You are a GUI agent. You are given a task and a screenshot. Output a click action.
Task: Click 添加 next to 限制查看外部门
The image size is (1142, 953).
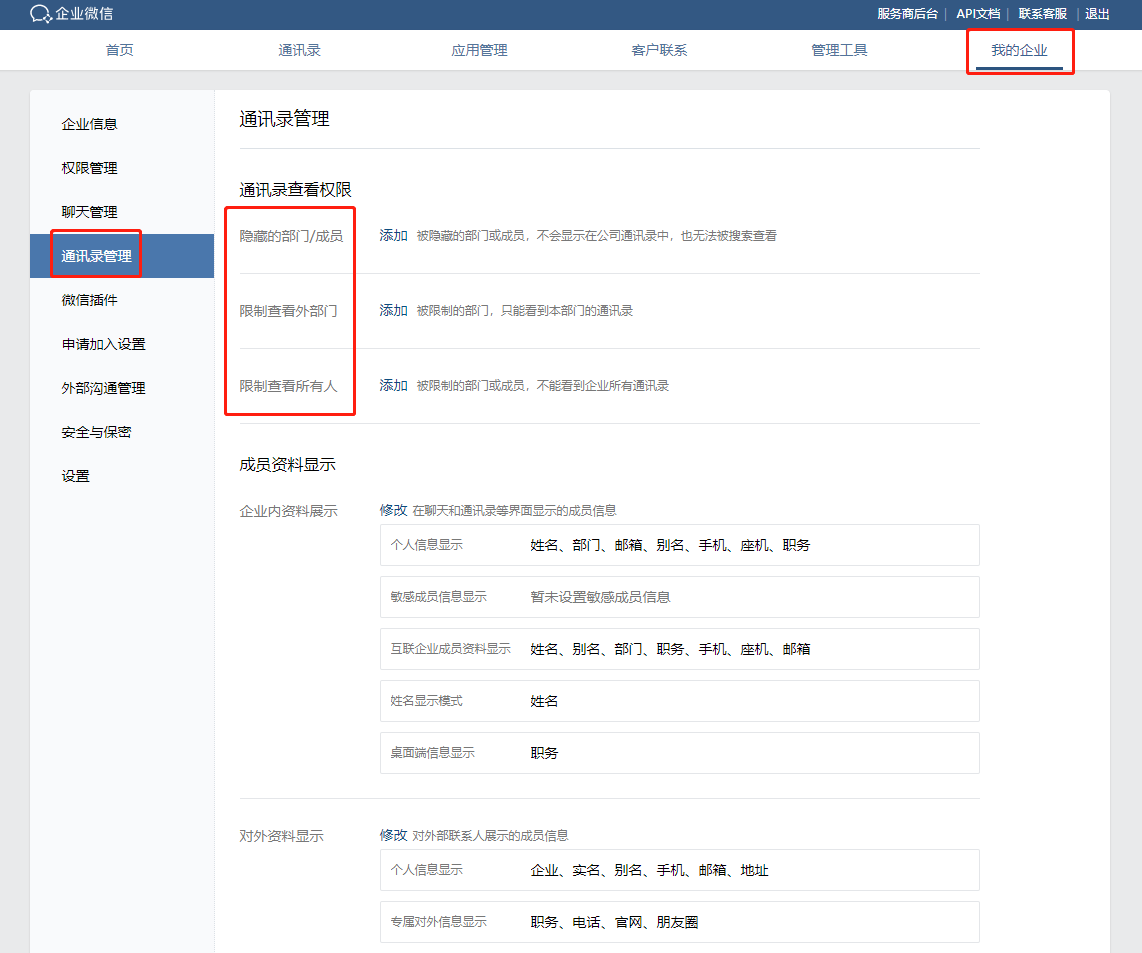click(x=393, y=311)
